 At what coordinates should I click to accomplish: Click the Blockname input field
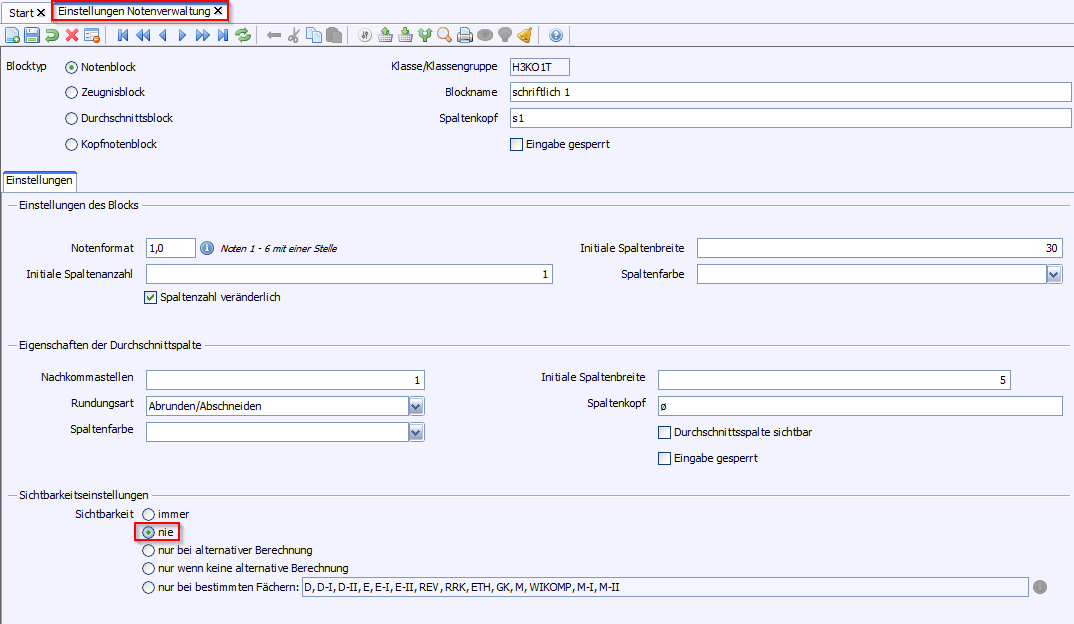point(789,92)
